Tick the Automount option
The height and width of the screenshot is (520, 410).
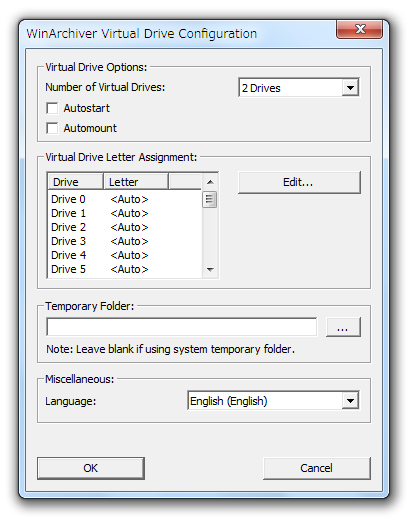point(52,128)
